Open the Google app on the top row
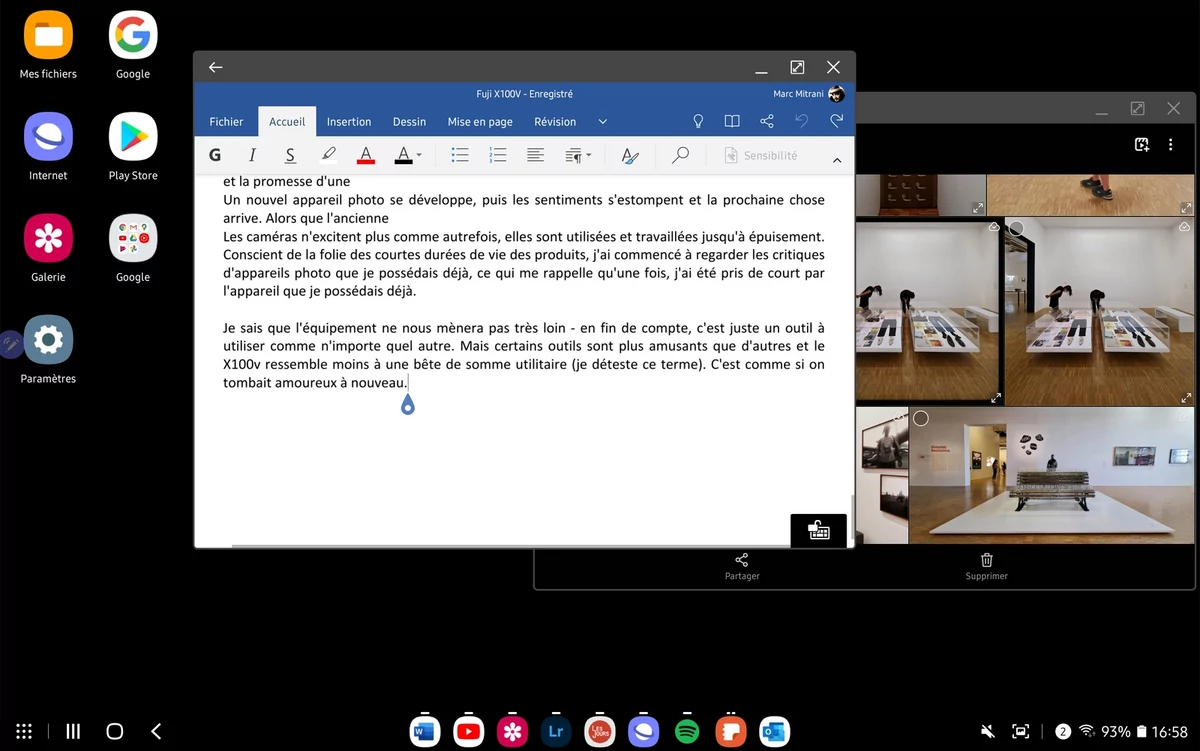The width and height of the screenshot is (1200, 751). (133, 46)
